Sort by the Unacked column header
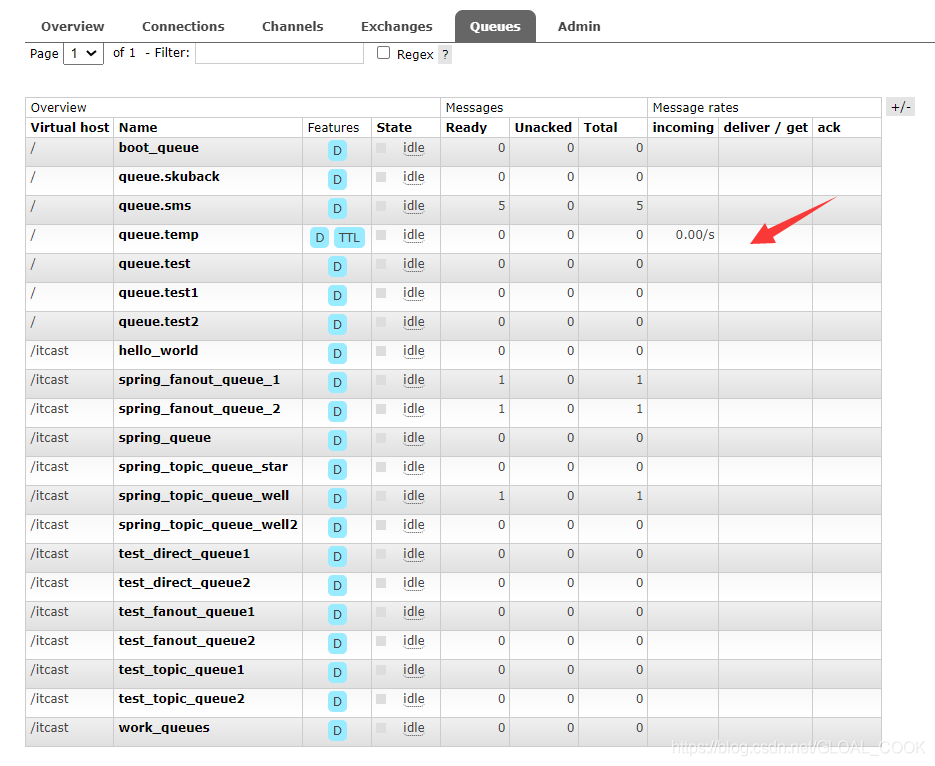The image size is (935, 766). tap(543, 128)
